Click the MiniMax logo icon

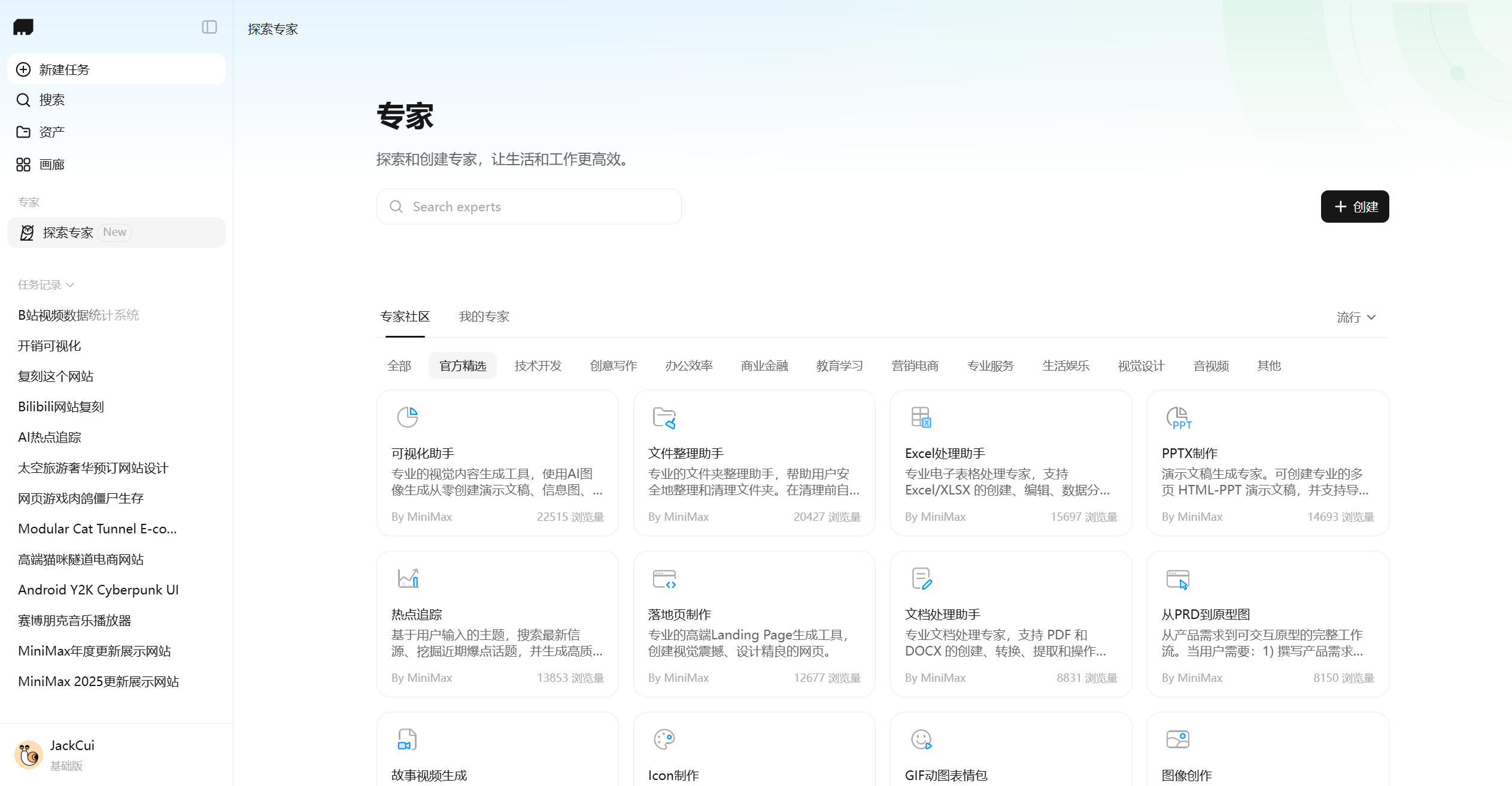tap(23, 27)
